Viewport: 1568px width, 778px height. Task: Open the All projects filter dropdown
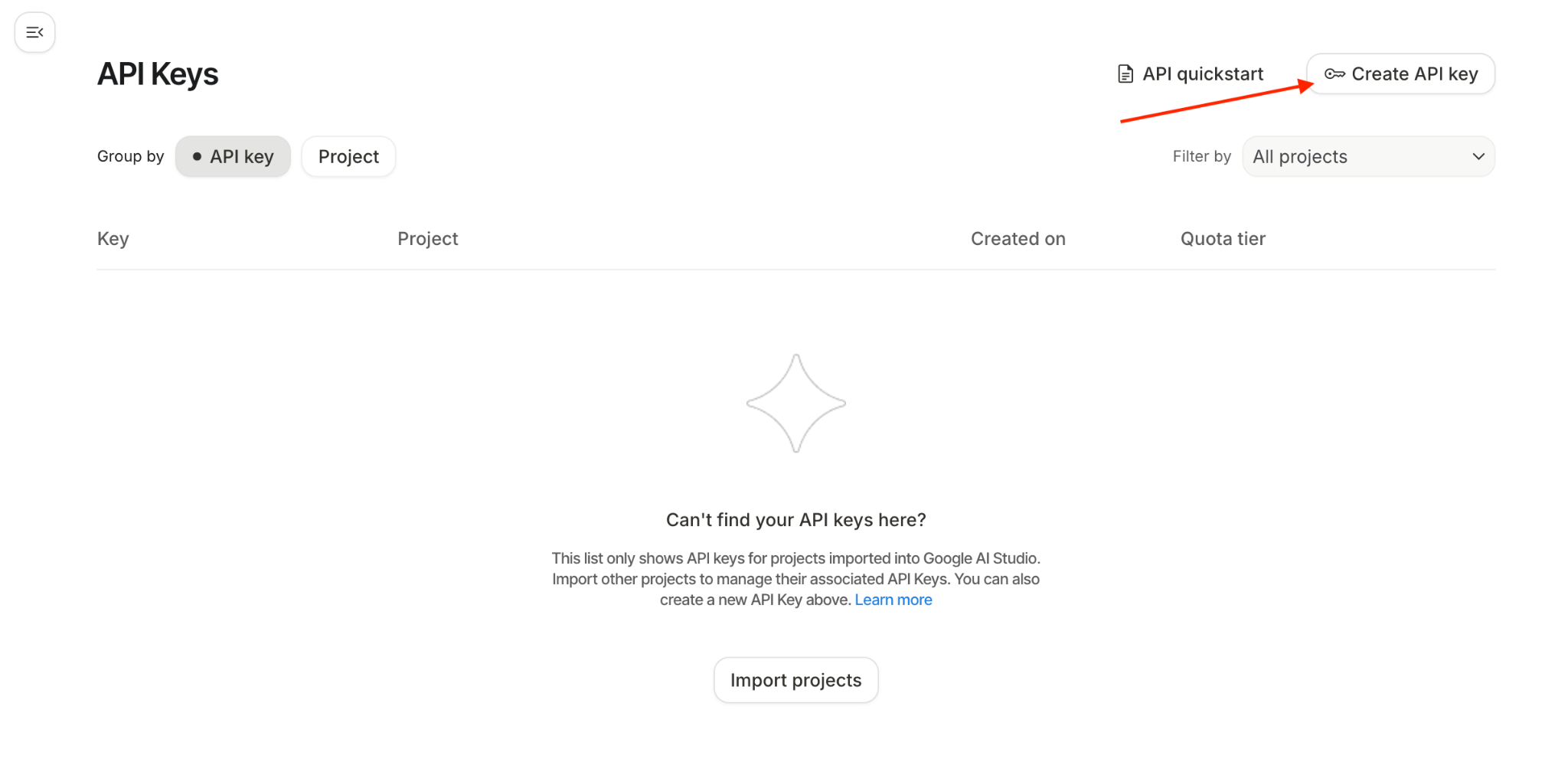click(x=1367, y=156)
